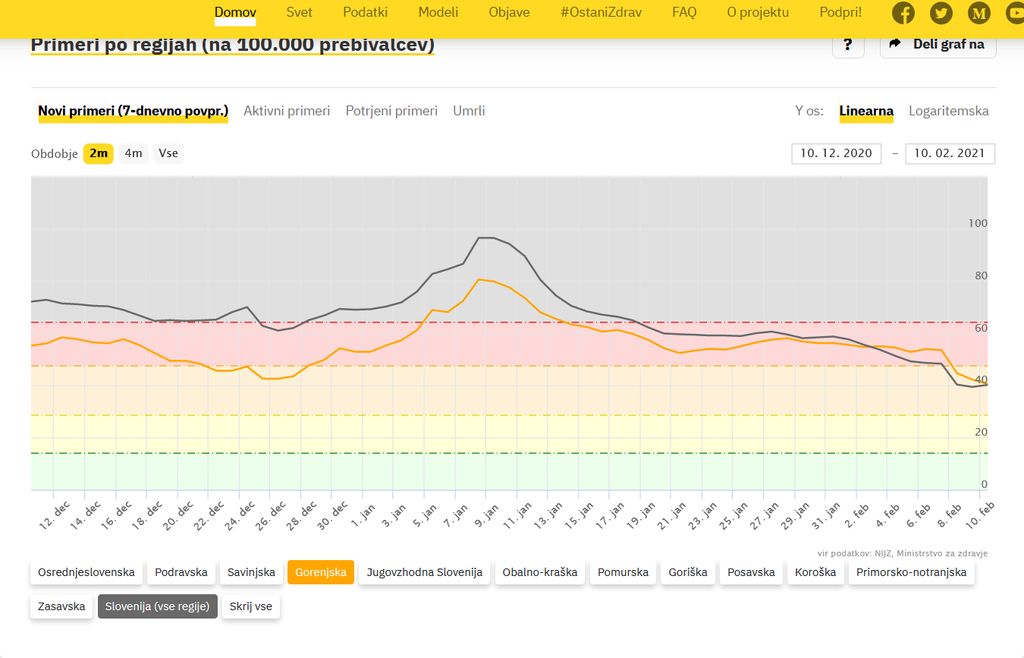Image resolution: width=1024 pixels, height=658 pixels.
Task: Select Logaritemska Y axis scale
Action: (948, 111)
